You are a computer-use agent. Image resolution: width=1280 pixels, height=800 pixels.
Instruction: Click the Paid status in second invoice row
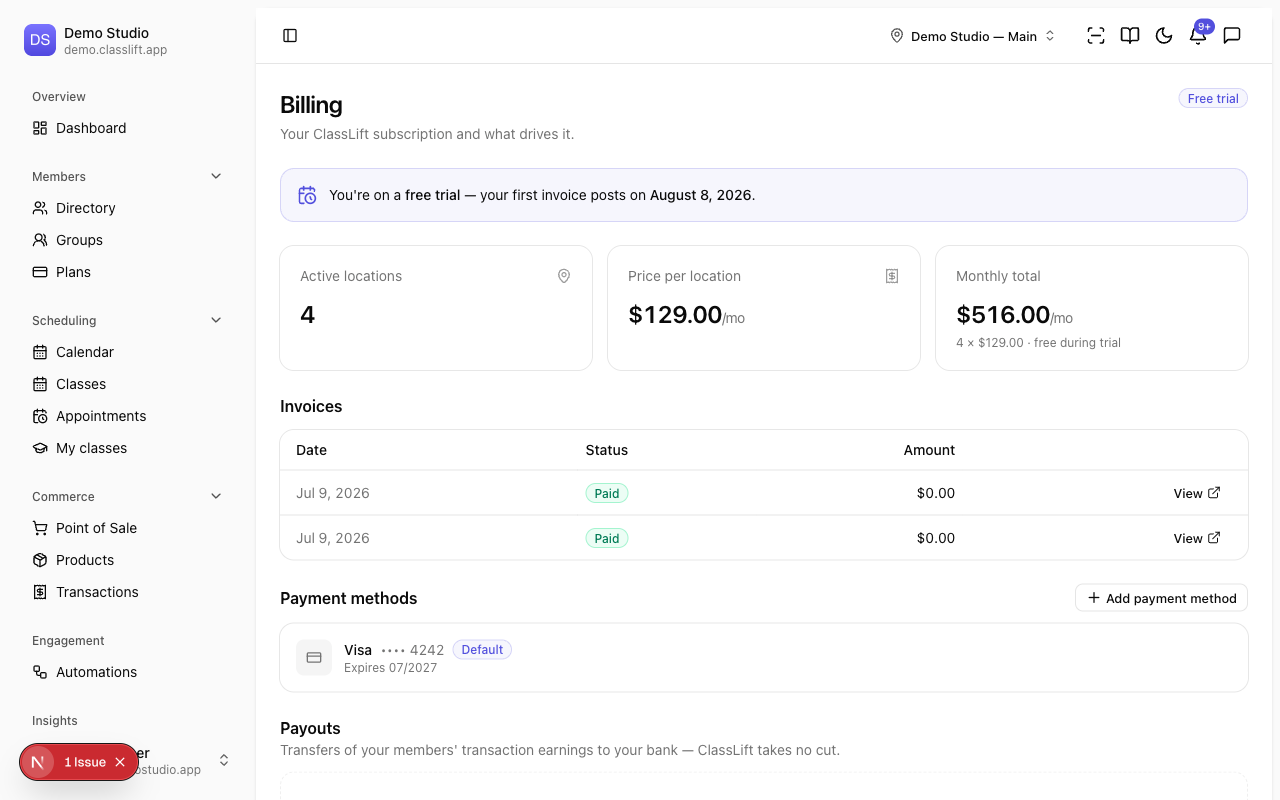[x=607, y=538]
